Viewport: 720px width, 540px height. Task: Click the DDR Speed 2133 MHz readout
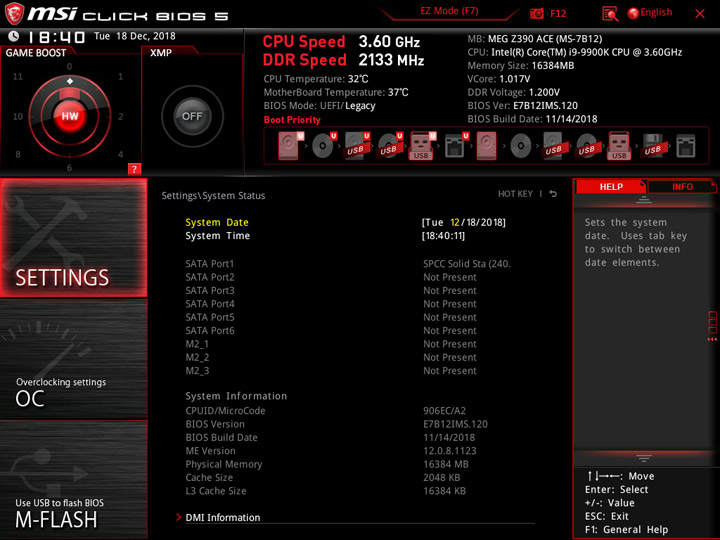tap(343, 60)
